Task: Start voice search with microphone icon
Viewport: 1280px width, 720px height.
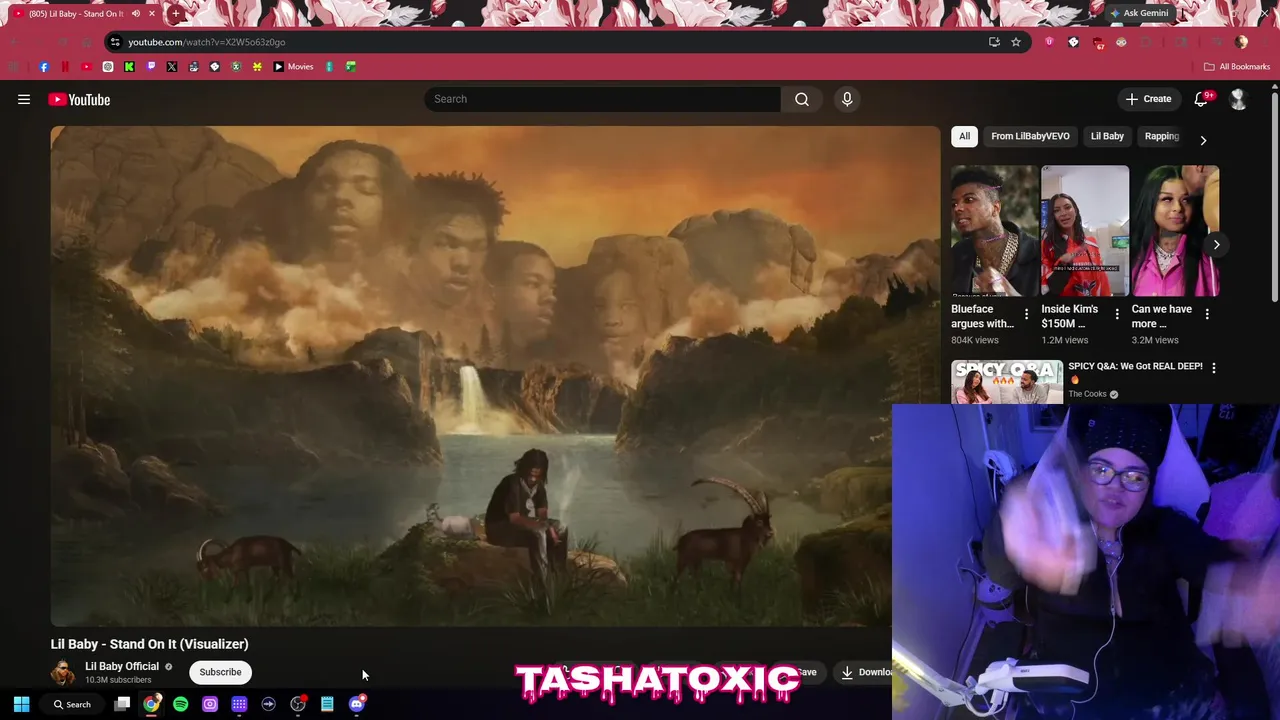Action: tap(847, 99)
